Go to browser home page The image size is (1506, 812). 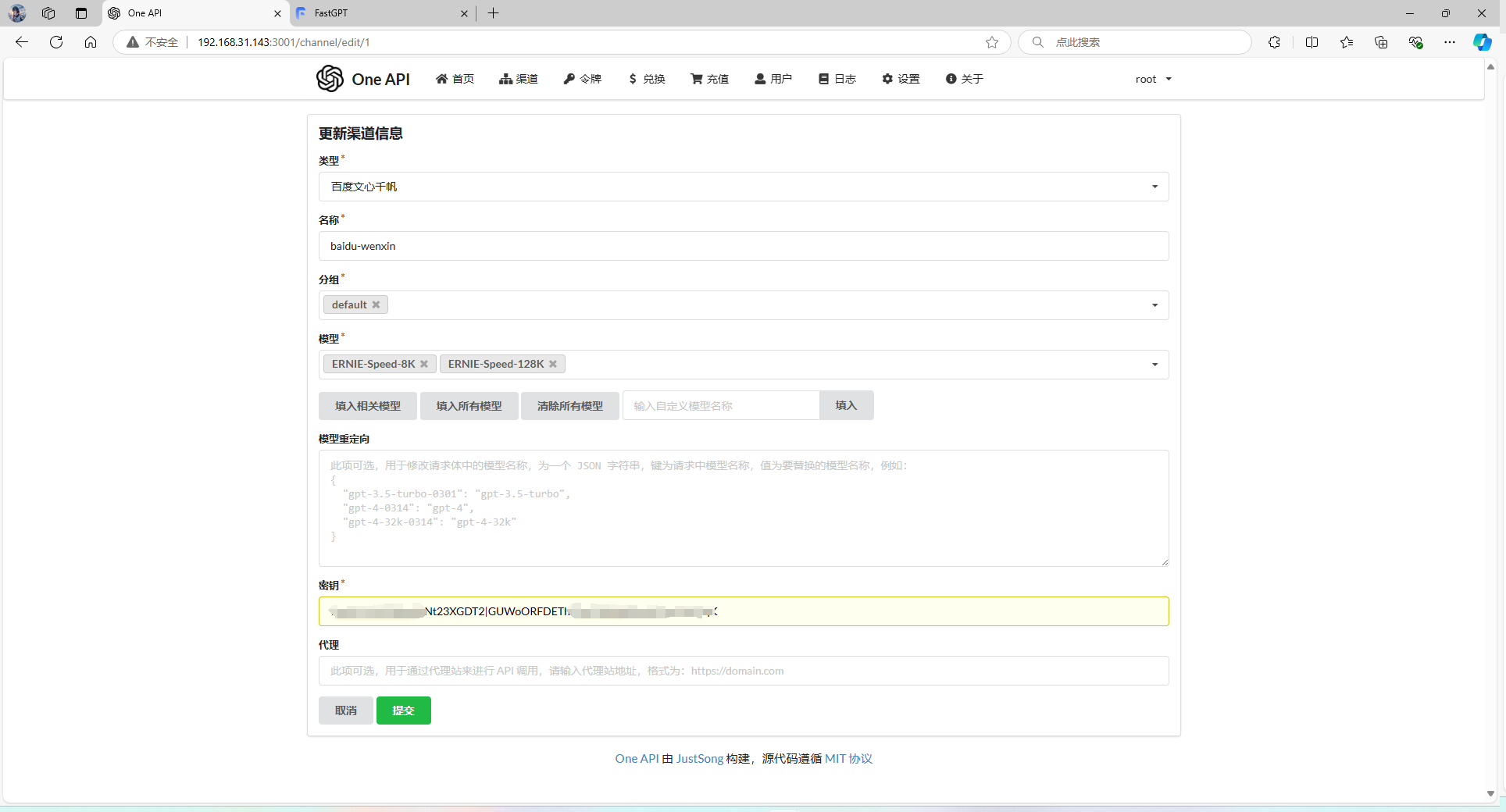click(x=91, y=42)
